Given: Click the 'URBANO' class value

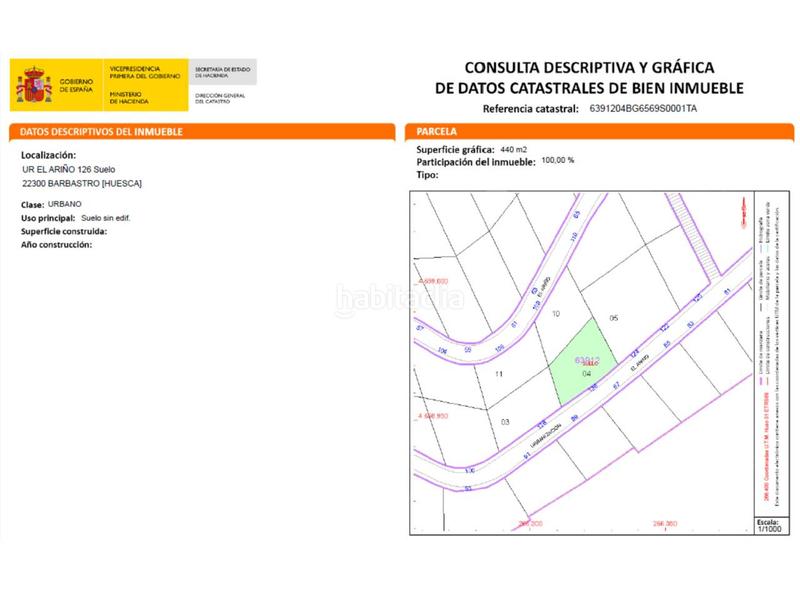Looking at the screenshot, I should tap(65, 204).
